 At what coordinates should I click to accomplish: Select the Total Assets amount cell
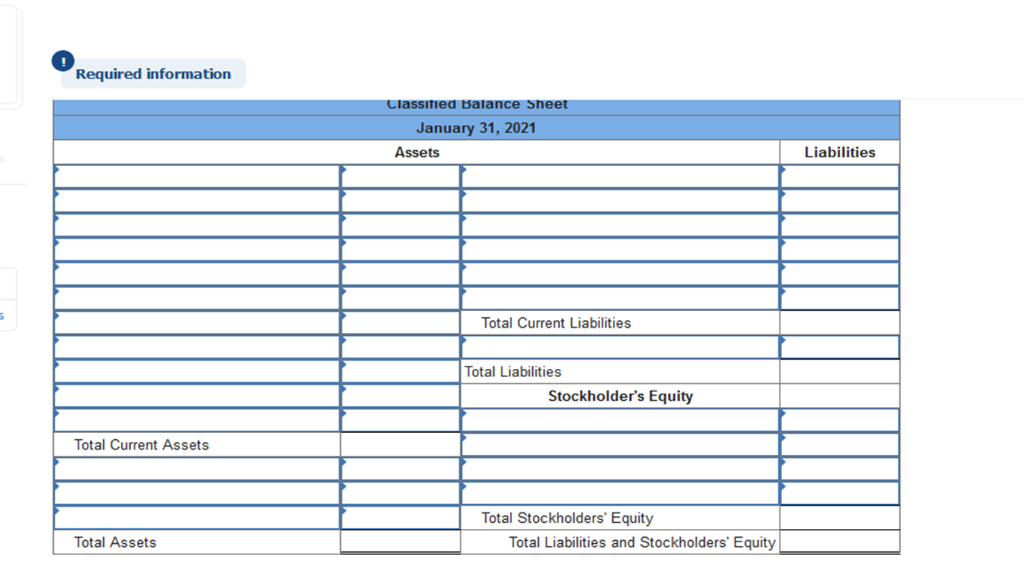pyautogui.click(x=400, y=541)
